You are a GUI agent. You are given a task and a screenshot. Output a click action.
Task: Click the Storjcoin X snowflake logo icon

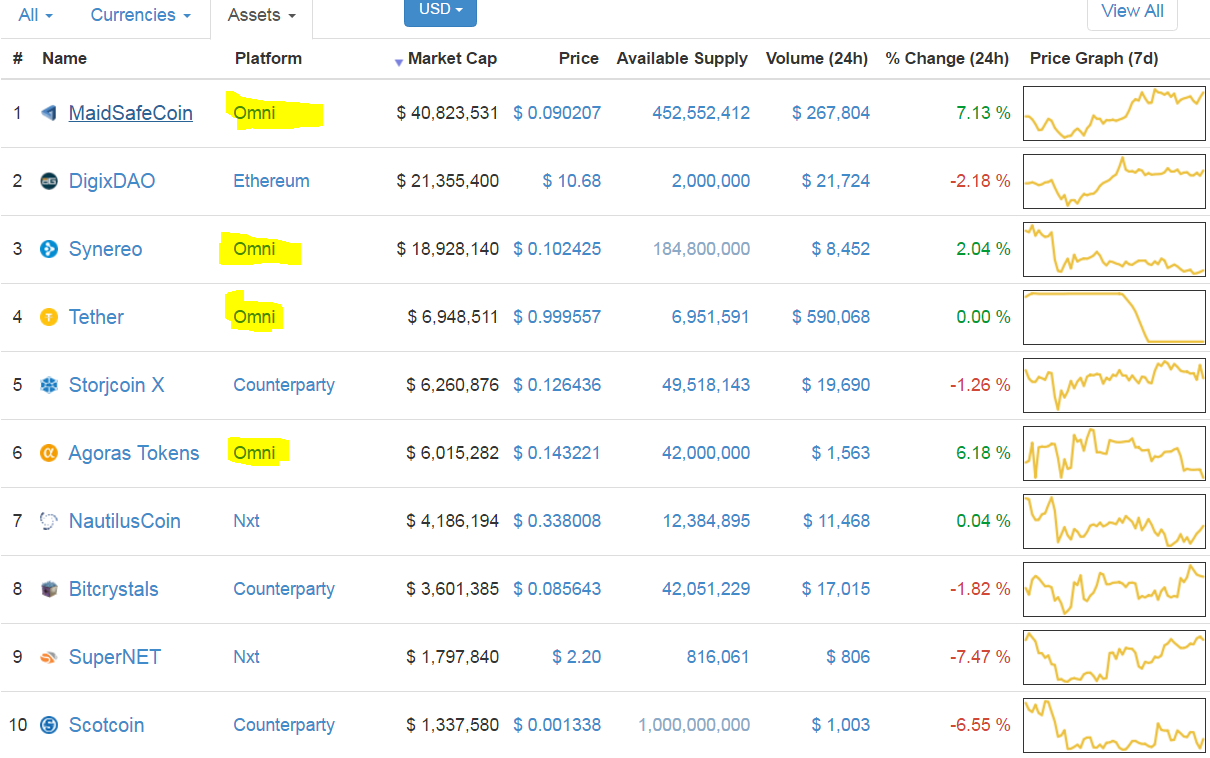coord(49,385)
